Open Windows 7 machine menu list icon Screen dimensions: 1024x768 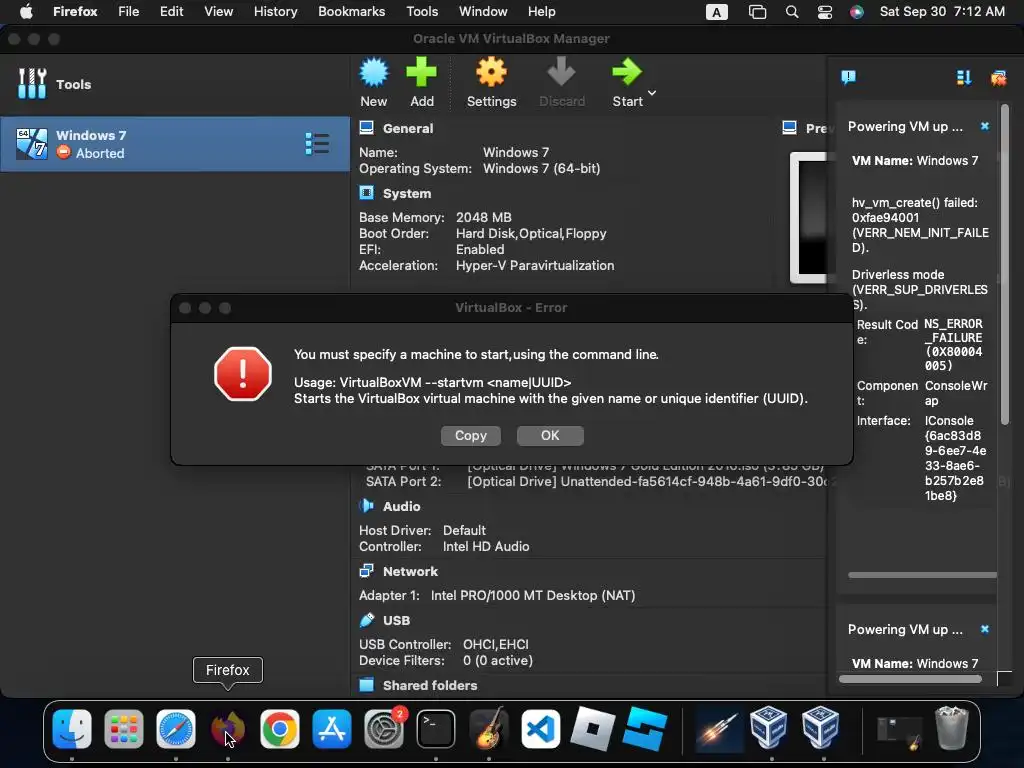point(317,144)
